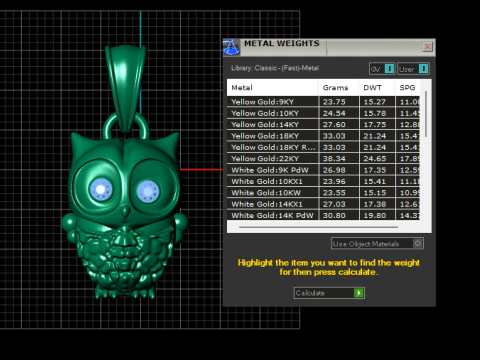Image resolution: width=480 pixels, height=360 pixels.
Task: Sort by the Grams column header
Action: [339, 88]
